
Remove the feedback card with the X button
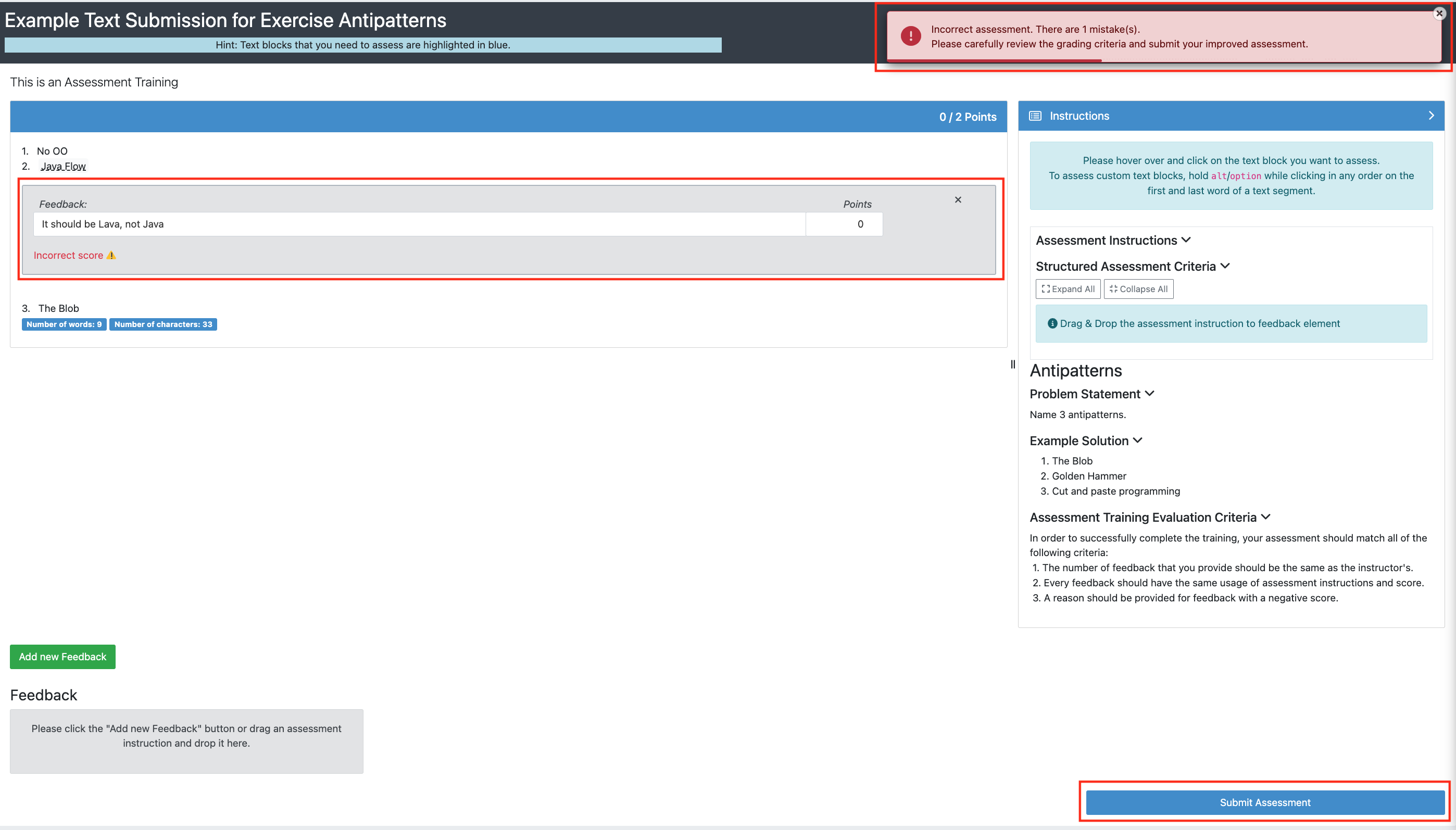pyautogui.click(x=957, y=199)
